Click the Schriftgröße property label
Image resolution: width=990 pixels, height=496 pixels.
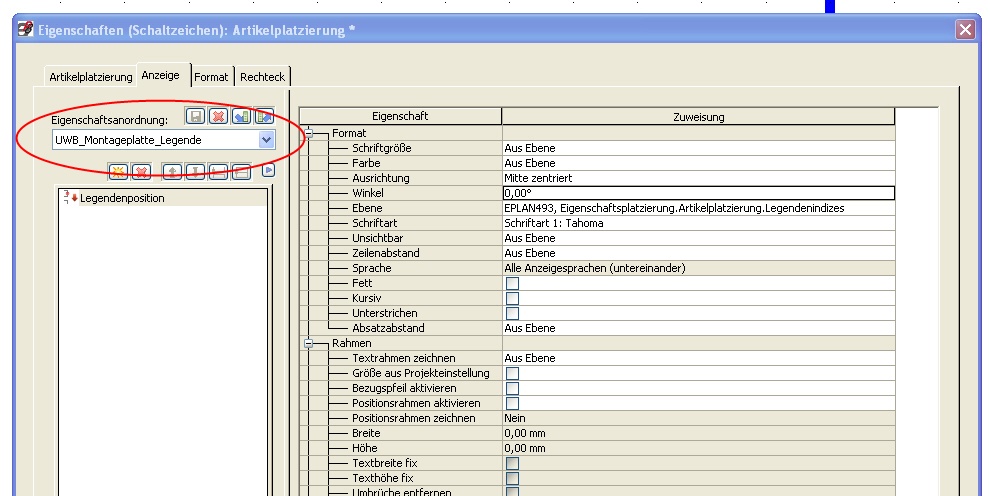pos(381,148)
